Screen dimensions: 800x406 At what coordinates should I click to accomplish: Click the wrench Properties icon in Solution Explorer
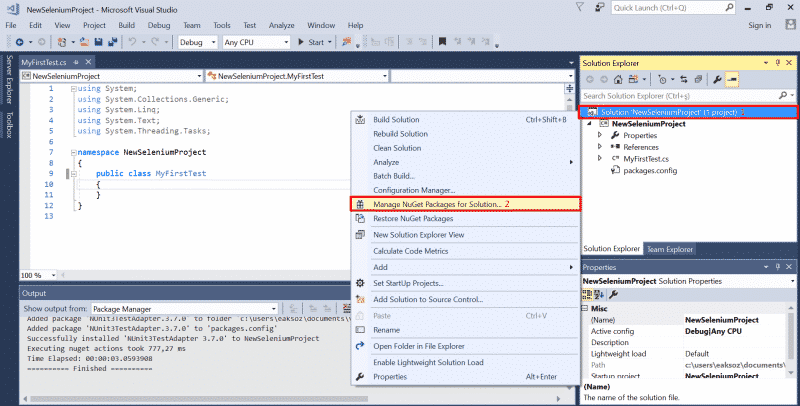[x=717, y=79]
